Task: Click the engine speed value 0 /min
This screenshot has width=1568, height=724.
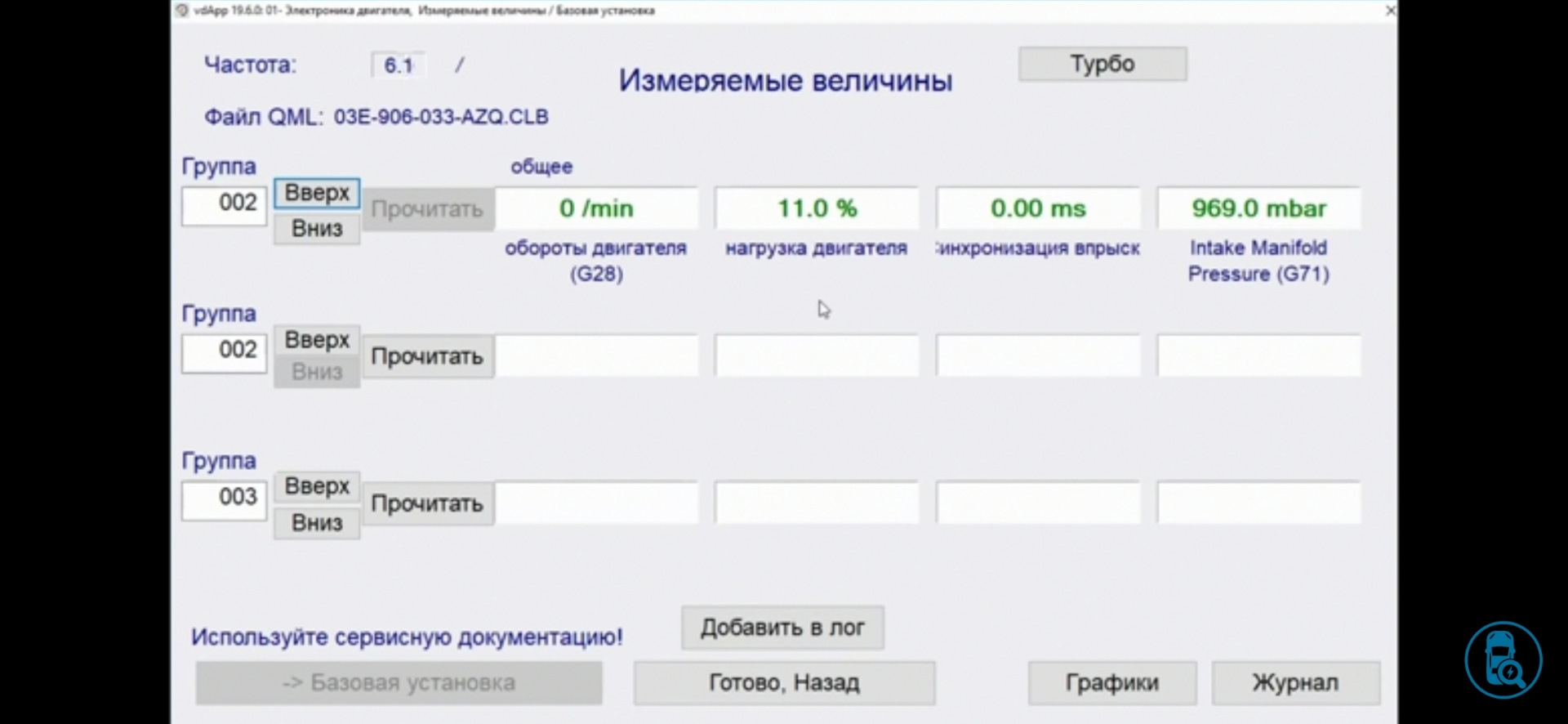Action: (x=596, y=208)
